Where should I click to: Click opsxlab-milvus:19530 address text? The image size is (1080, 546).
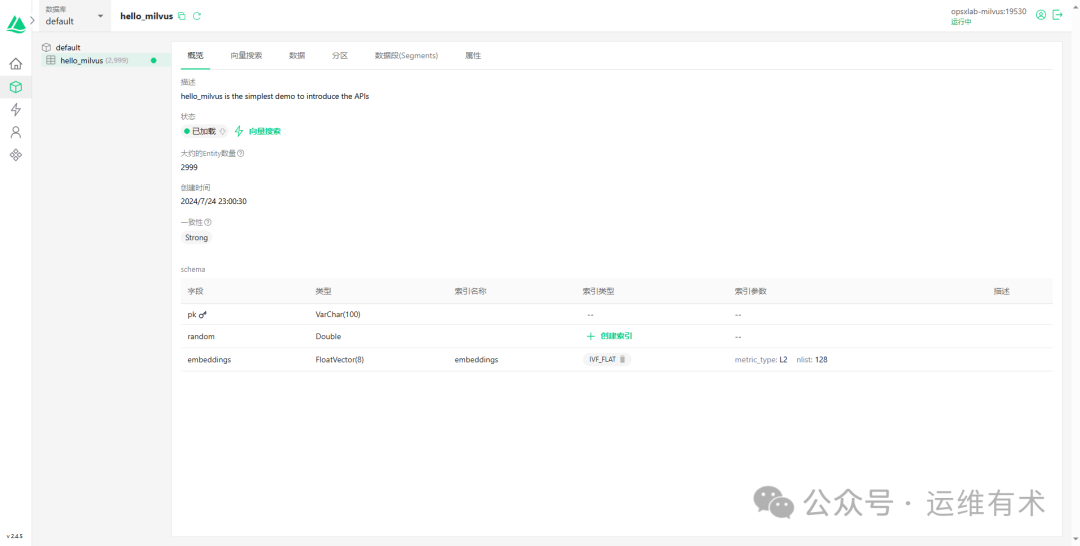tap(988, 12)
